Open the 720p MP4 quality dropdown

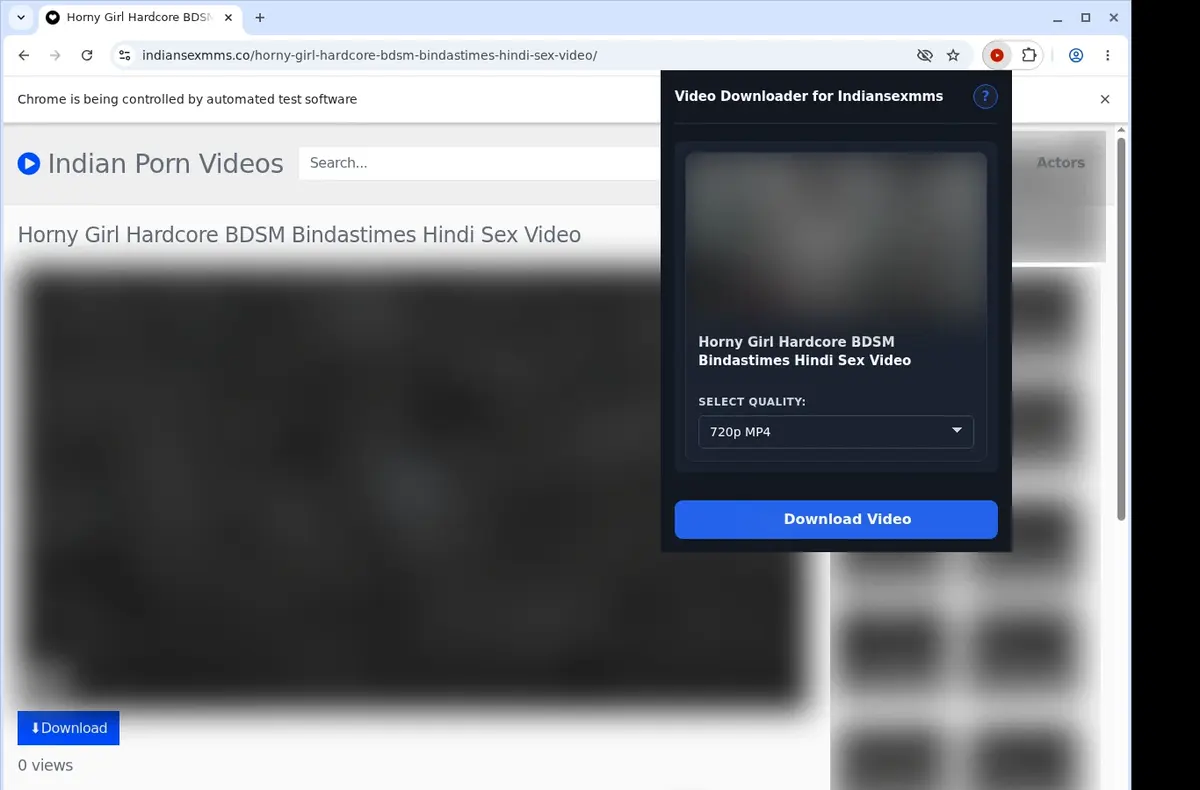[836, 432]
